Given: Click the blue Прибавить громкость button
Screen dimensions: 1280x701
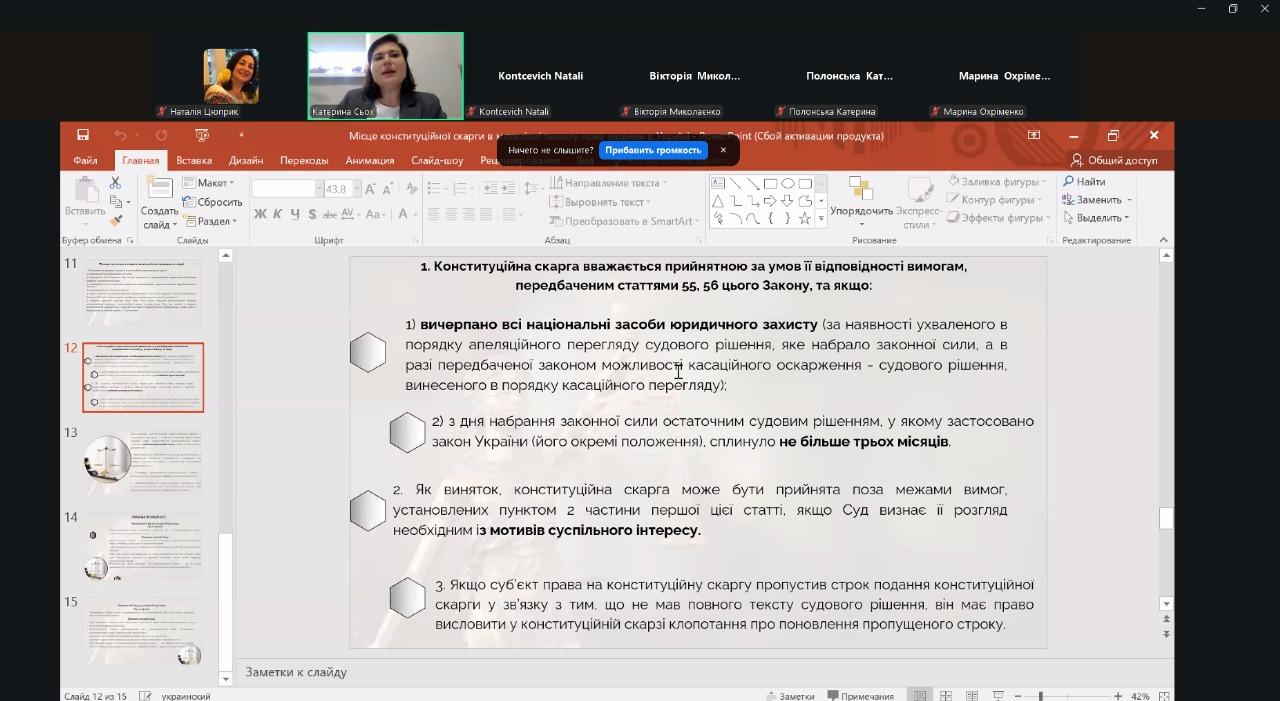Looking at the screenshot, I should 653,150.
